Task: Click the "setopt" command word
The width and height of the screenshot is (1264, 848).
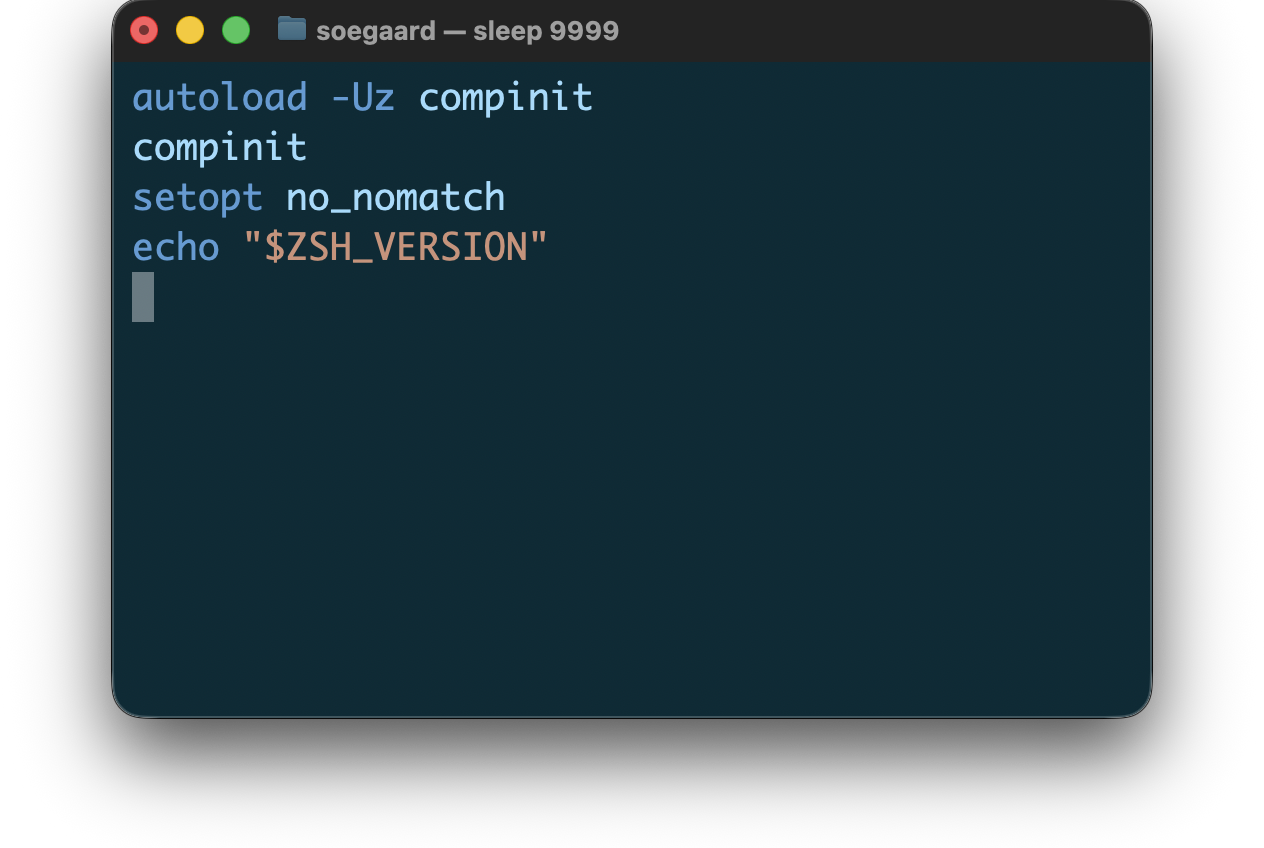Action: point(198,198)
